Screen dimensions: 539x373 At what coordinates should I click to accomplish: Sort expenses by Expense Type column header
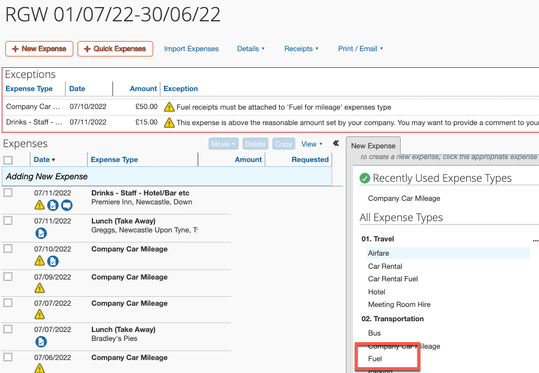click(114, 160)
